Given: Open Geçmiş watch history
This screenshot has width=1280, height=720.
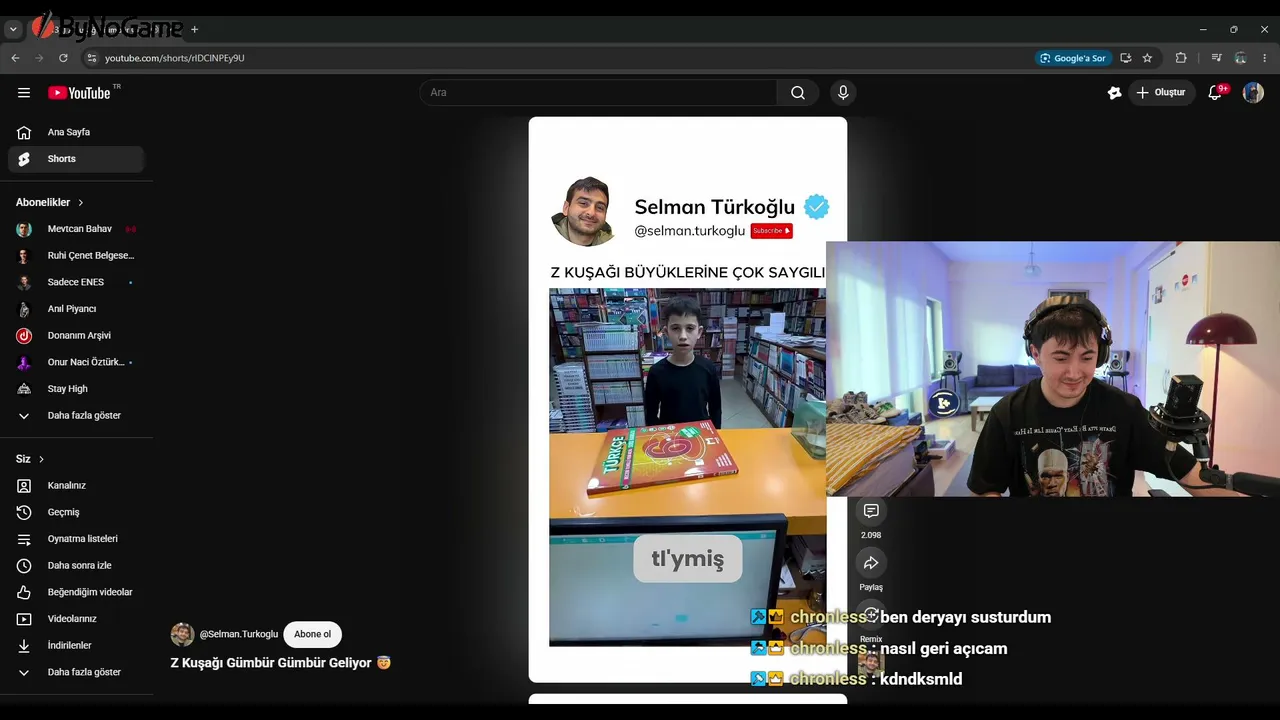Looking at the screenshot, I should coord(77,512).
